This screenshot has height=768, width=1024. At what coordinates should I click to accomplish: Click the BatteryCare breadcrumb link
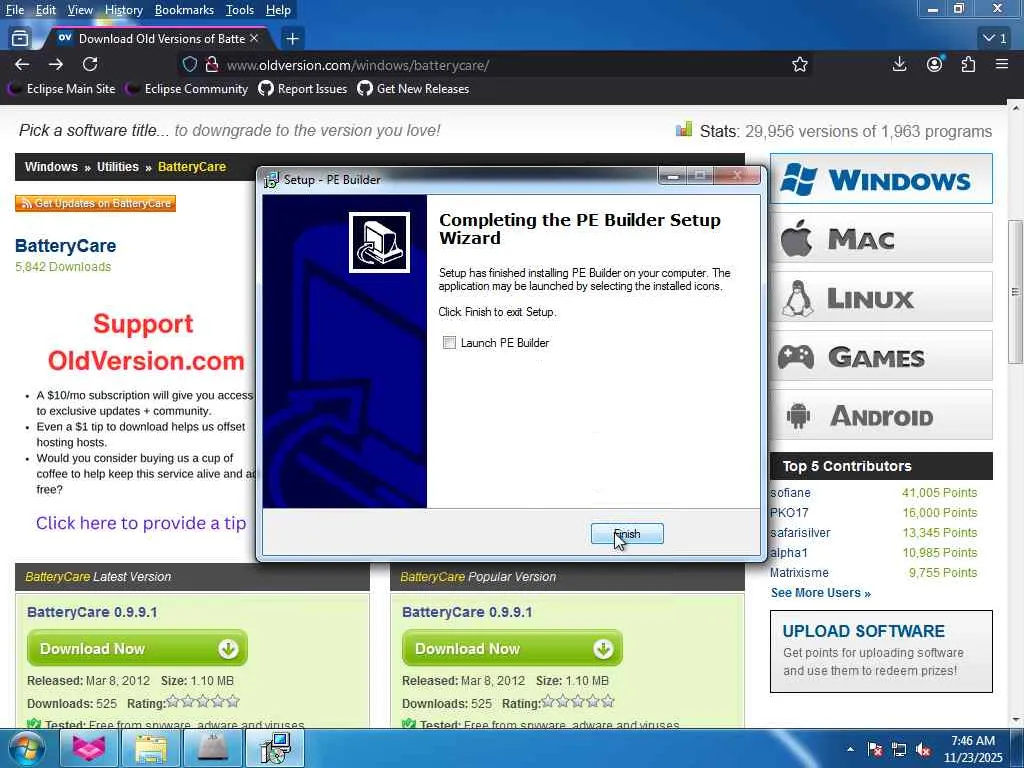192,167
